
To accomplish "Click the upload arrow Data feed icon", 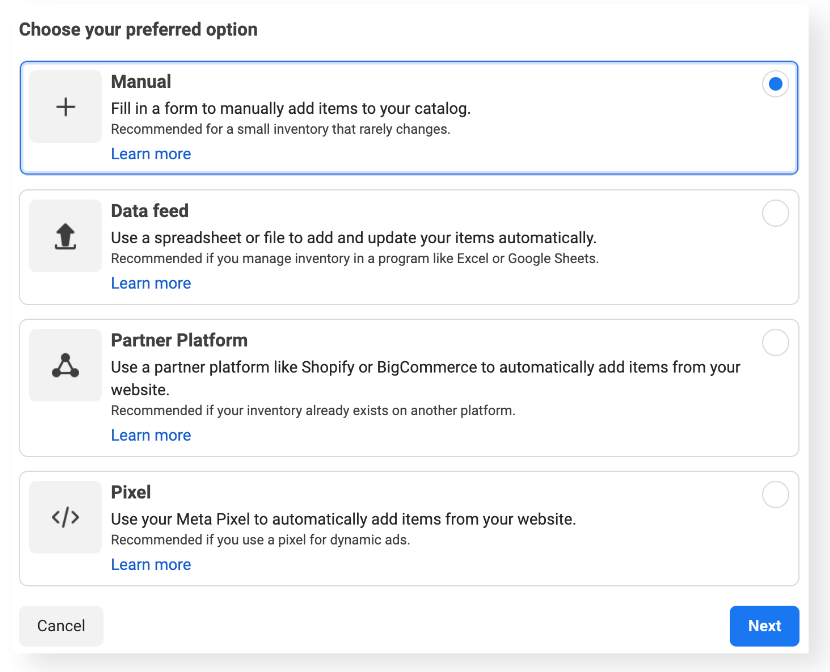I will 66,237.
